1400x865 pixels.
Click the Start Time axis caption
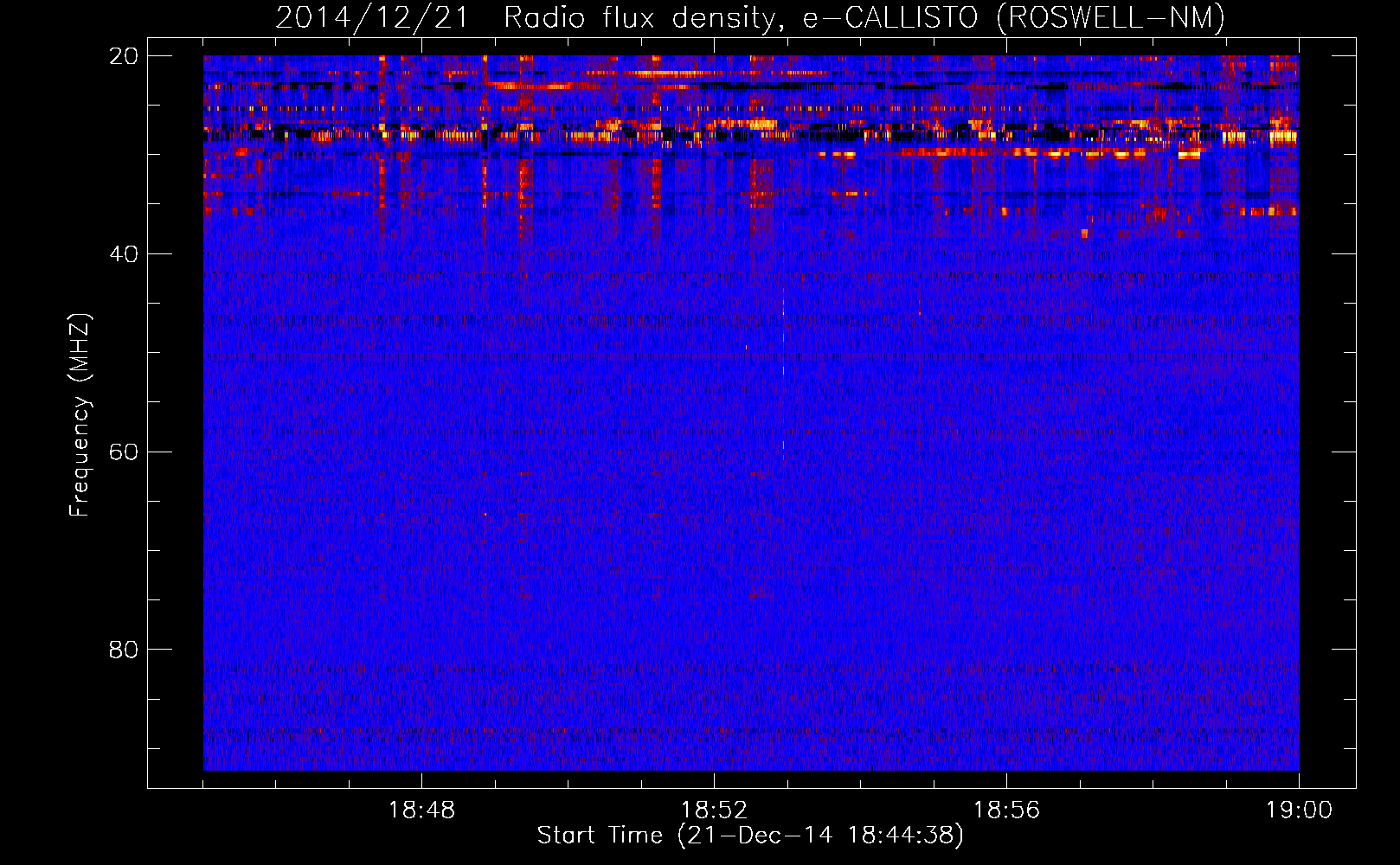tap(750, 836)
